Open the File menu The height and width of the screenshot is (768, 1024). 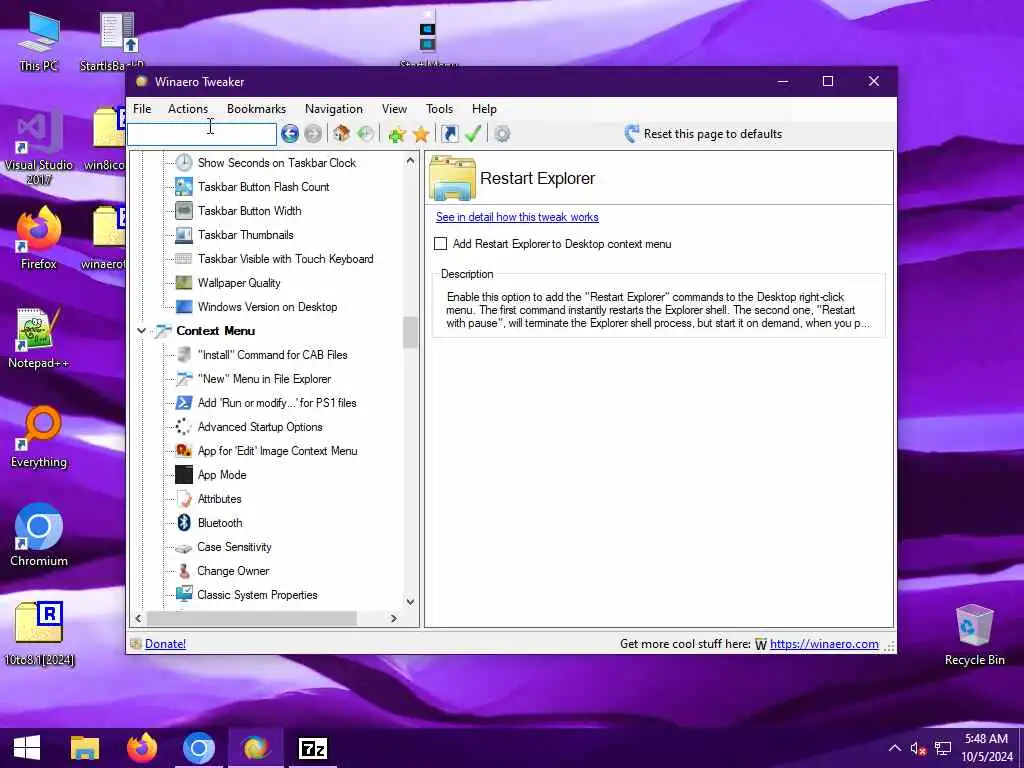coord(142,109)
